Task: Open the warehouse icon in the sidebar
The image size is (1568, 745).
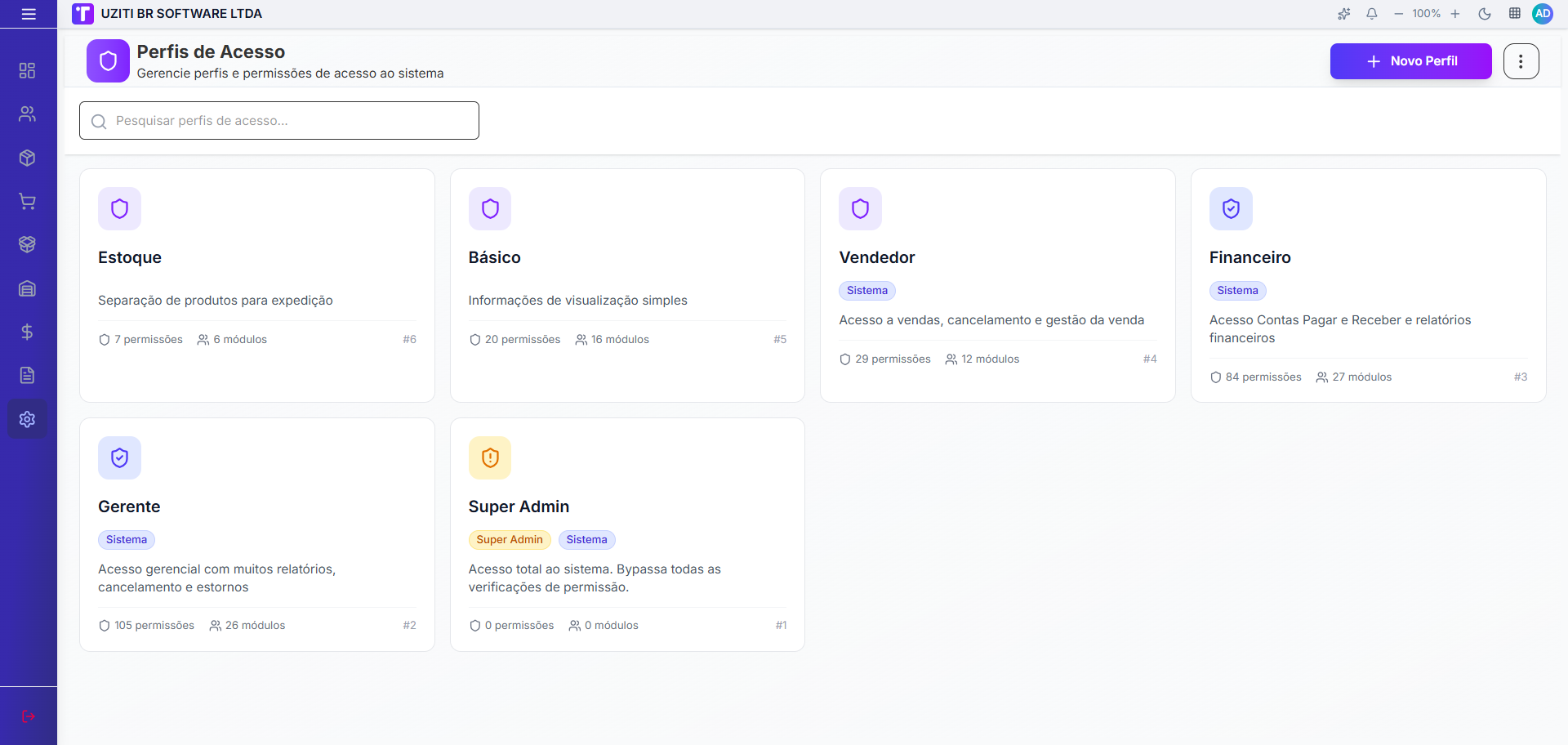Action: coord(27,288)
